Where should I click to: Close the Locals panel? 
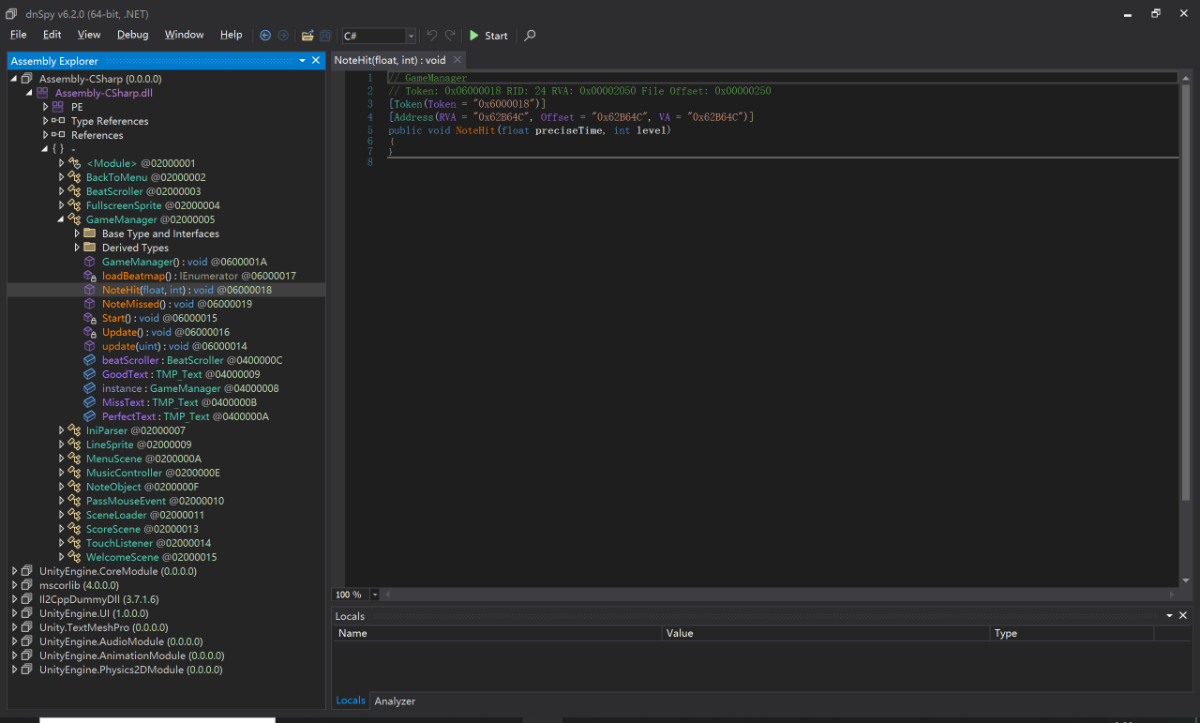(x=1183, y=616)
